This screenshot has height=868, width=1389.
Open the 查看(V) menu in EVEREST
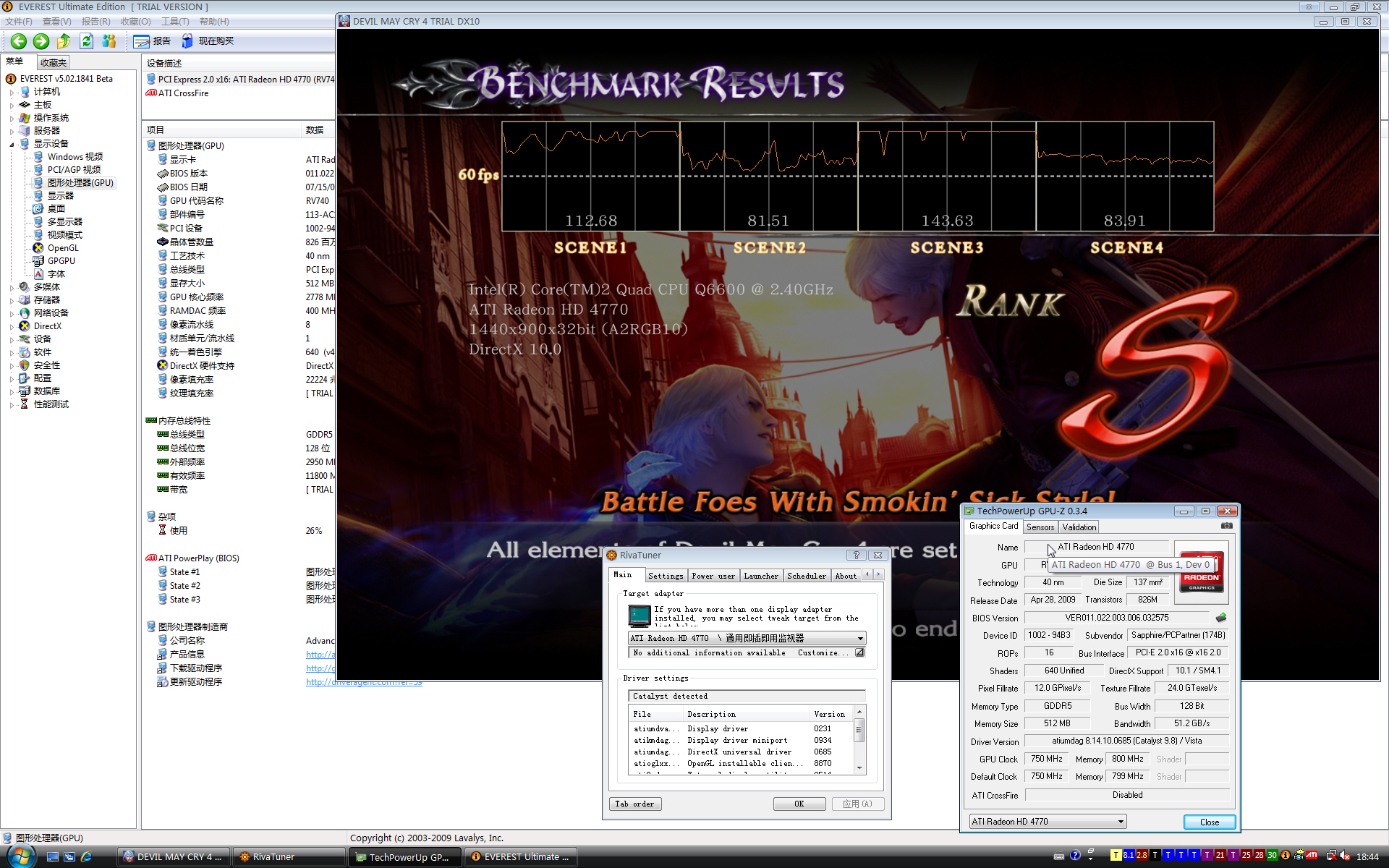coord(56,22)
